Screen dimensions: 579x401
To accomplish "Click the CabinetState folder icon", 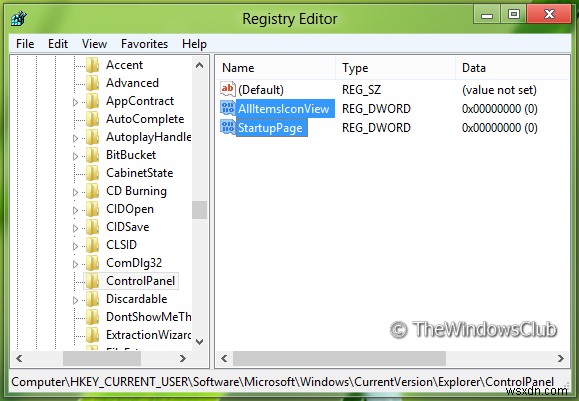I will [92, 173].
